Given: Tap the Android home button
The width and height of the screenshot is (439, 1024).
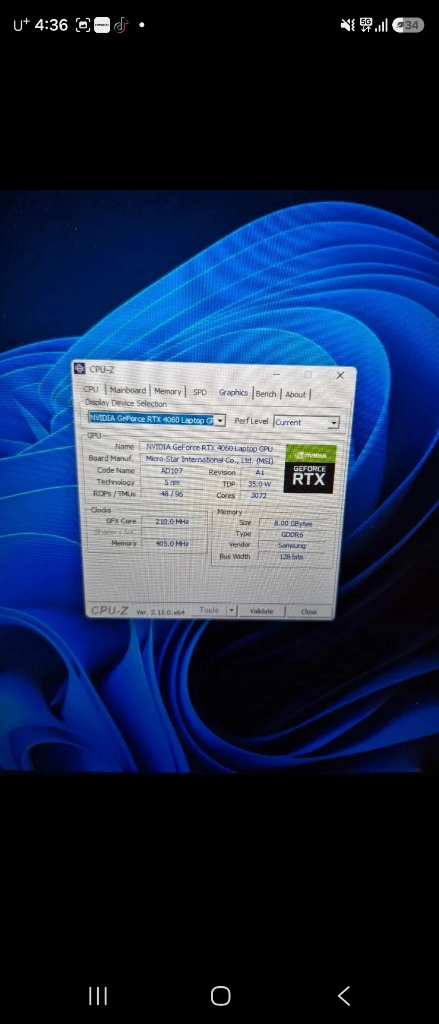Looking at the screenshot, I should (x=221, y=995).
